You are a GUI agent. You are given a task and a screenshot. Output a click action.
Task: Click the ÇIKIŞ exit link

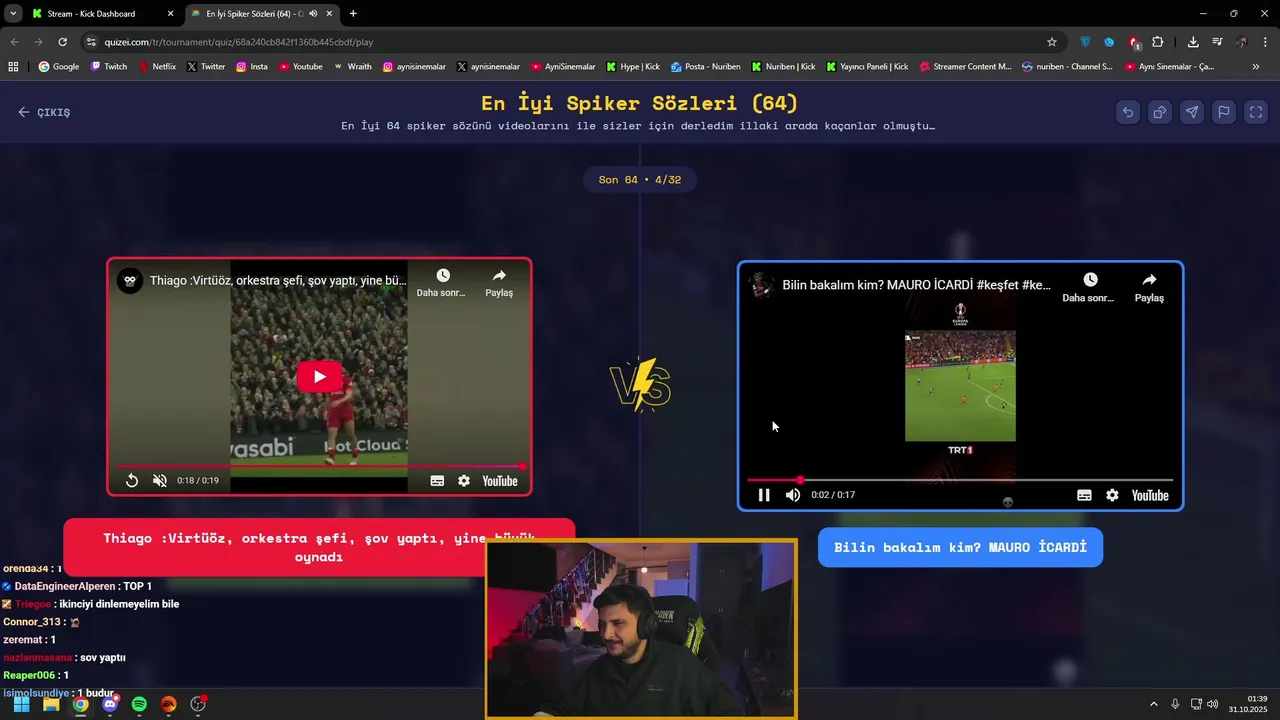(x=44, y=112)
